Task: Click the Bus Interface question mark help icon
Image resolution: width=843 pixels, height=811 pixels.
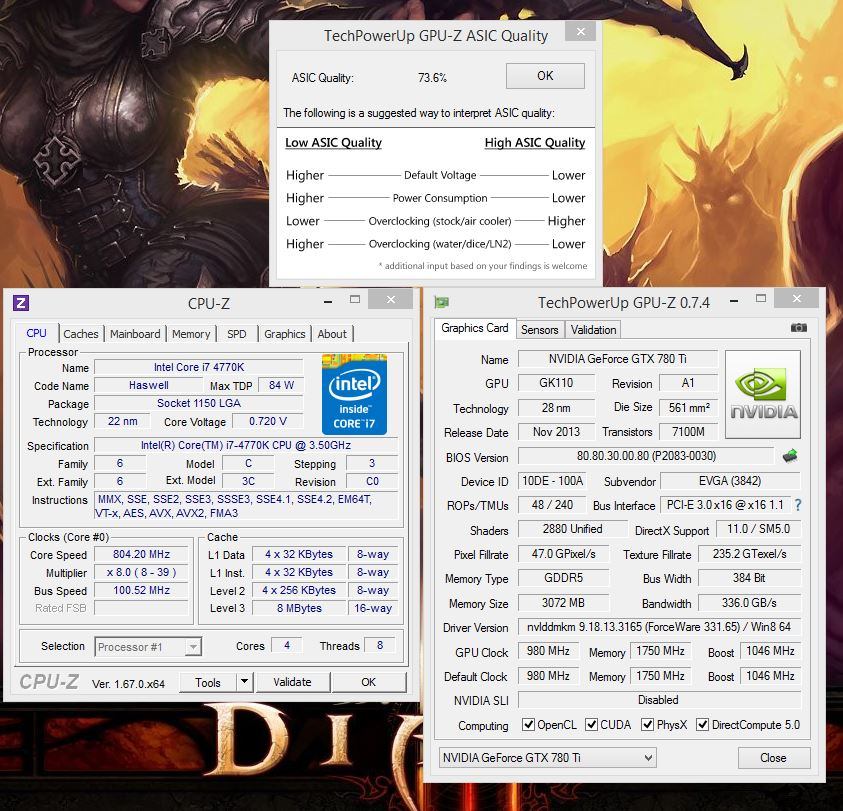Action: click(x=798, y=505)
